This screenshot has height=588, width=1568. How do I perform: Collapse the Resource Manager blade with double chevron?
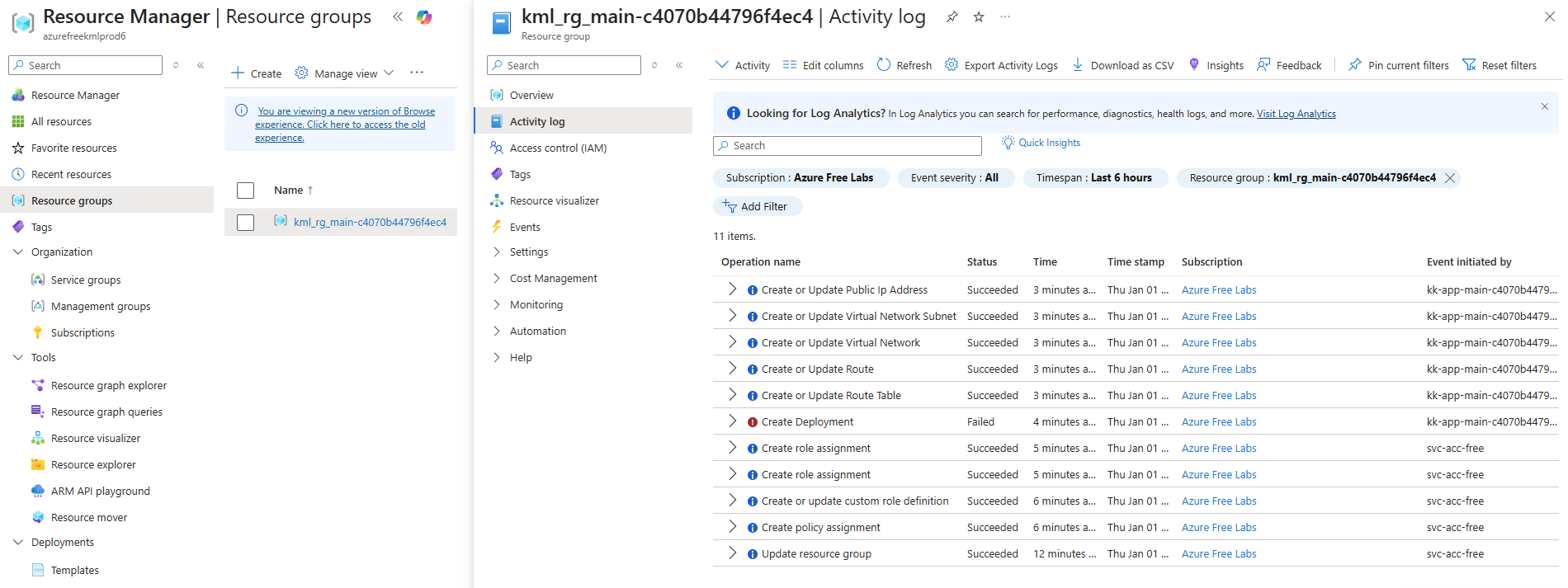pyautogui.click(x=398, y=16)
